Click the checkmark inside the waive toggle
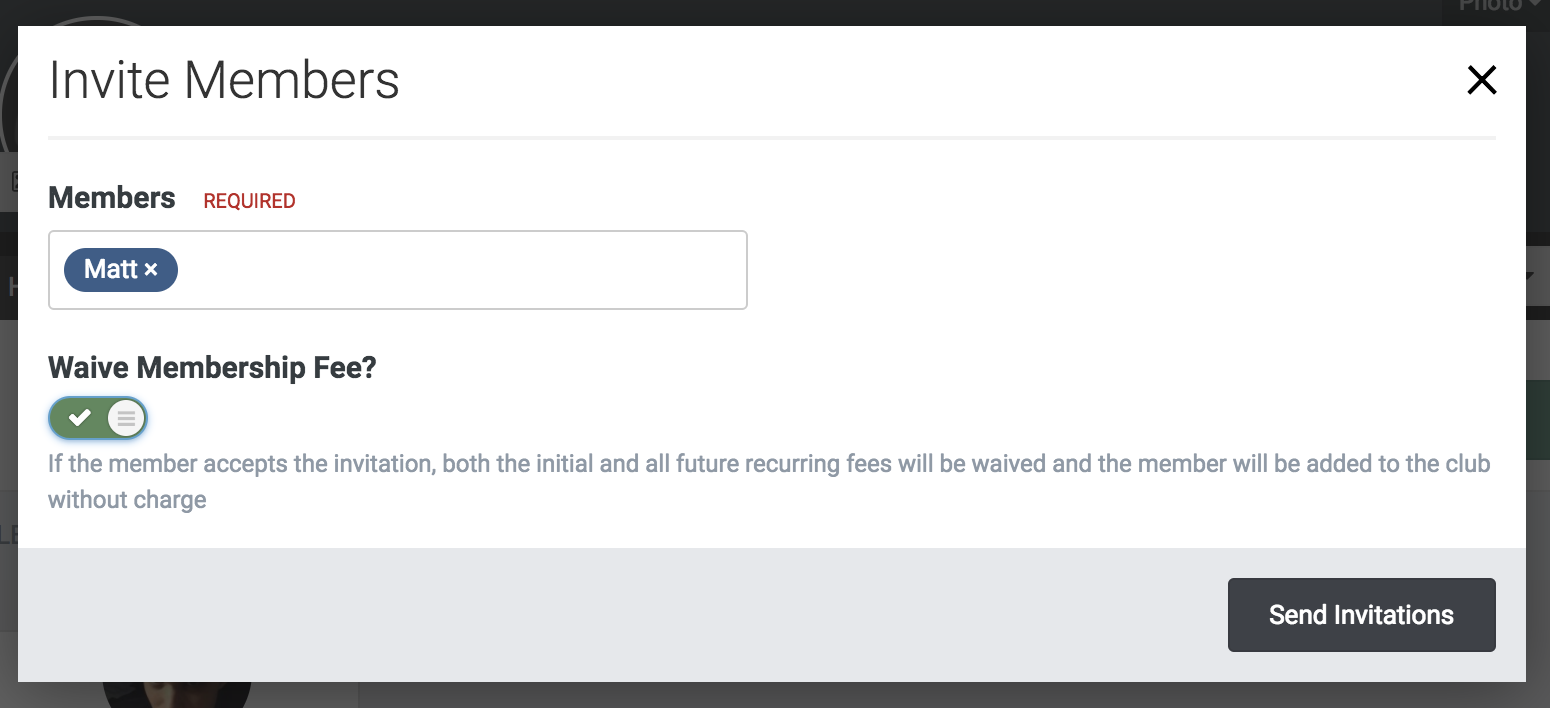 [79, 418]
